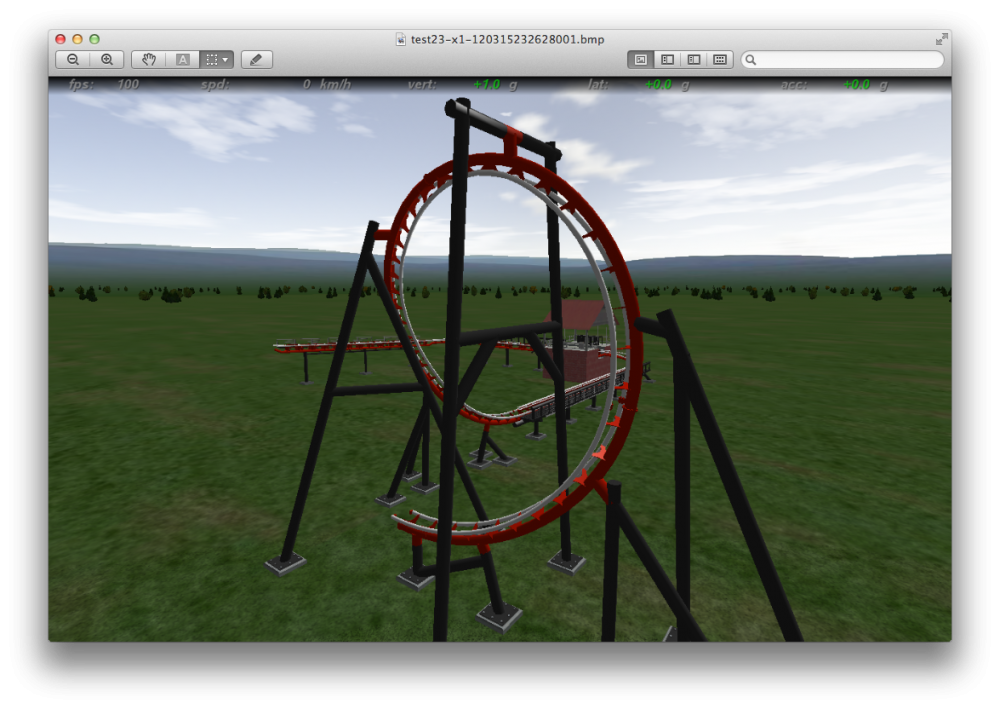Screen dimensions: 1000x709
Task: Switch to Content Only view mode
Action: (x=641, y=60)
